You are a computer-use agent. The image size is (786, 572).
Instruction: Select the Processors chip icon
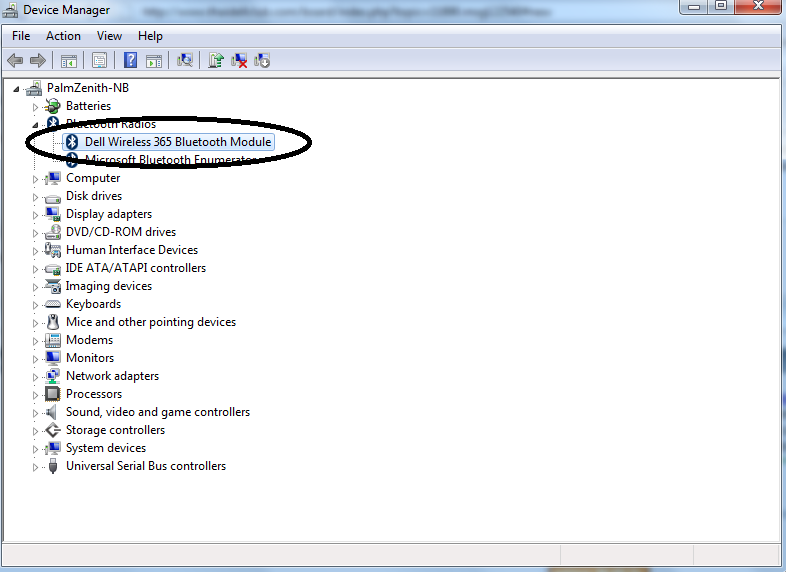(x=53, y=394)
